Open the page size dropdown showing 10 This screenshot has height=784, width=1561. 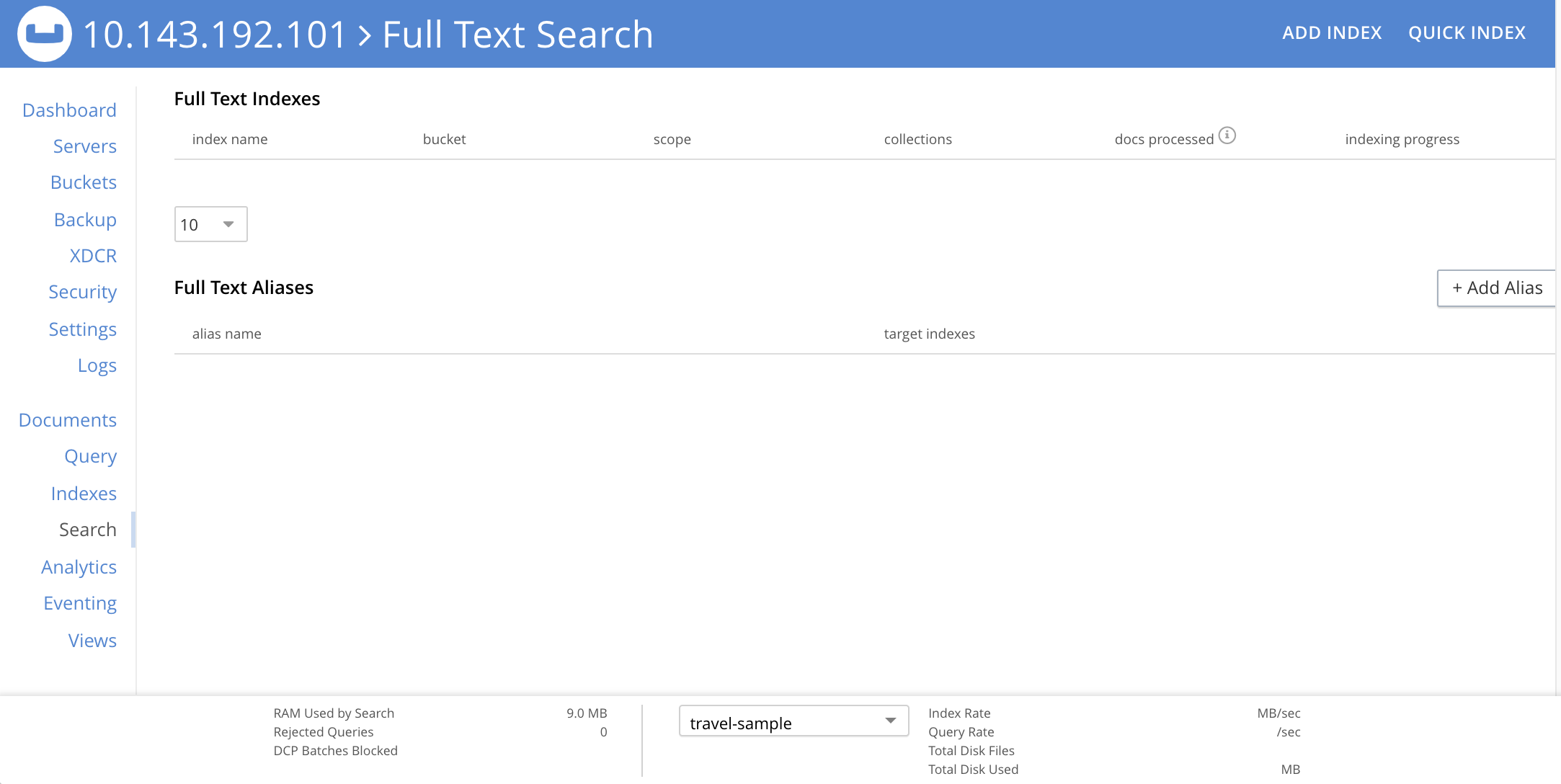click(x=210, y=224)
